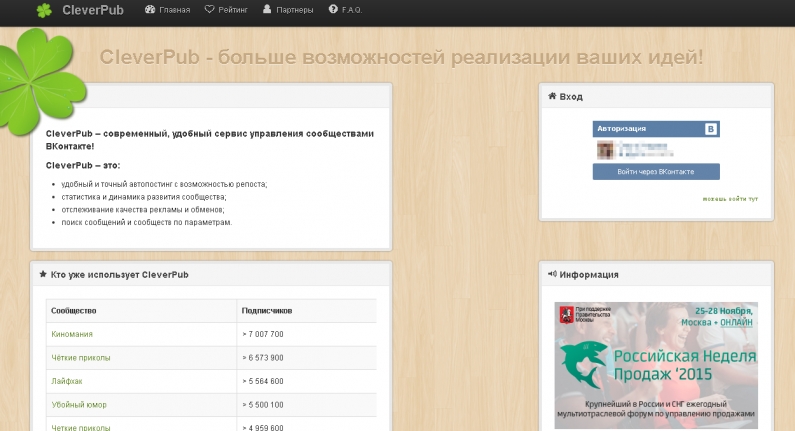Click the Сообщество column header
This screenshot has height=431, width=795.
coord(74,310)
